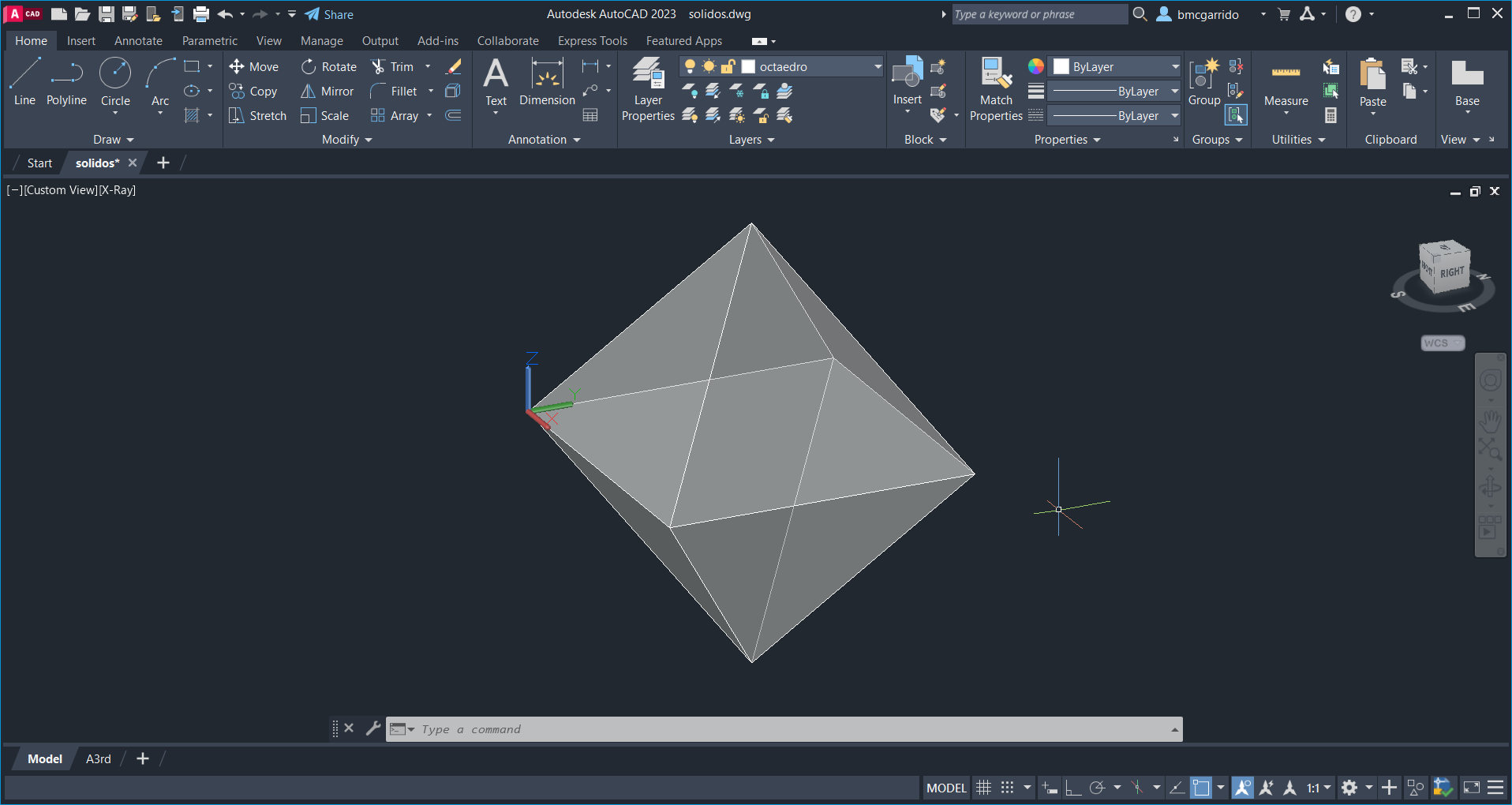Open the Express Tools ribbon tab
Image resolution: width=1512 pixels, height=805 pixels.
click(x=593, y=41)
